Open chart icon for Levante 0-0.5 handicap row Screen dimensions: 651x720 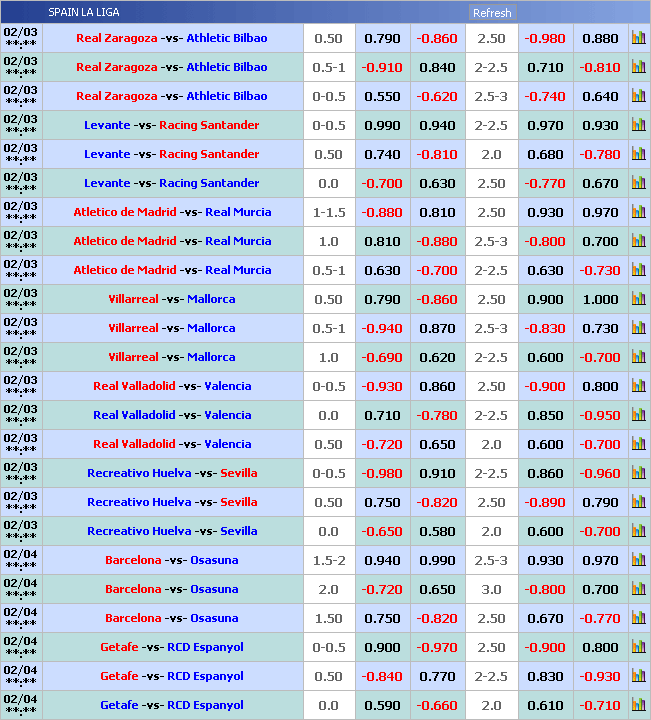pyautogui.click(x=638, y=125)
